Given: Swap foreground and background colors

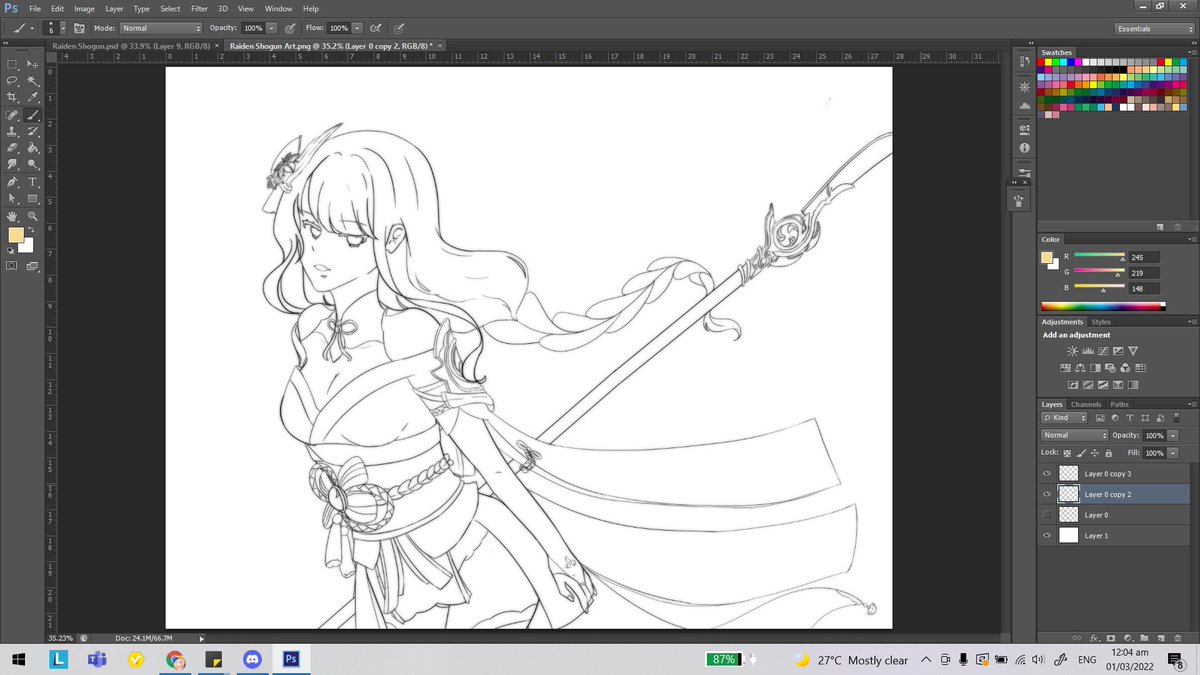Looking at the screenshot, I should pos(31,230).
